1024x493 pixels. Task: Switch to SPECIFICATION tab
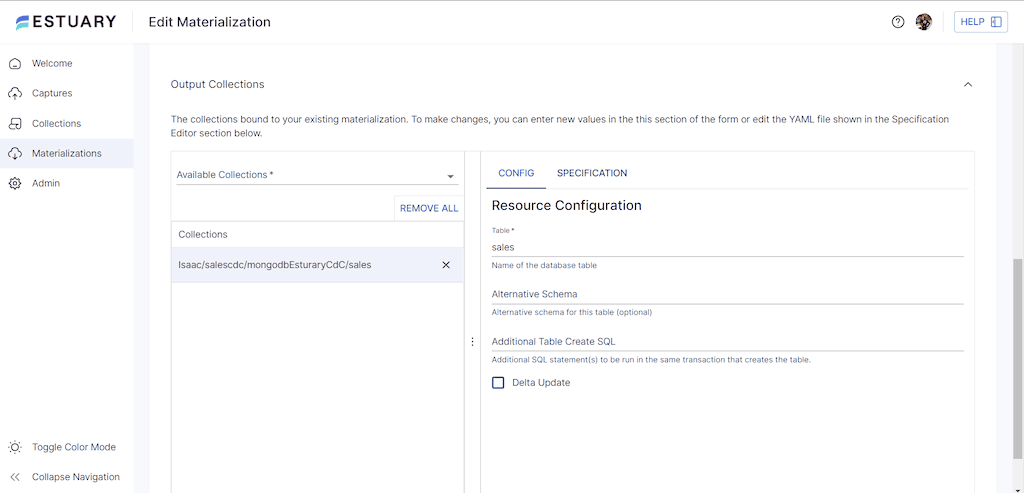[592, 173]
